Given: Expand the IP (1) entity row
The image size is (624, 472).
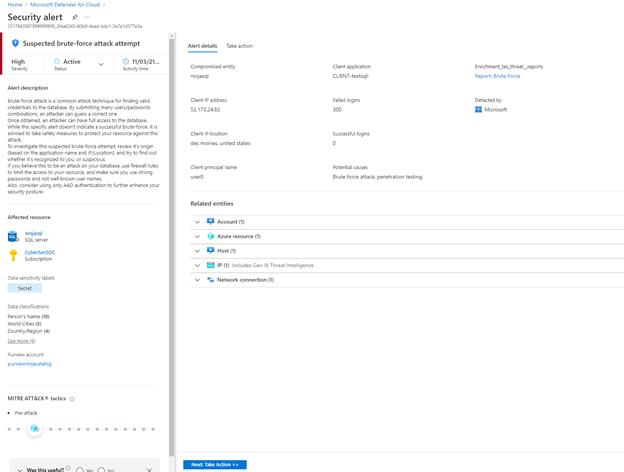Looking at the screenshot, I should pyautogui.click(x=197, y=265).
